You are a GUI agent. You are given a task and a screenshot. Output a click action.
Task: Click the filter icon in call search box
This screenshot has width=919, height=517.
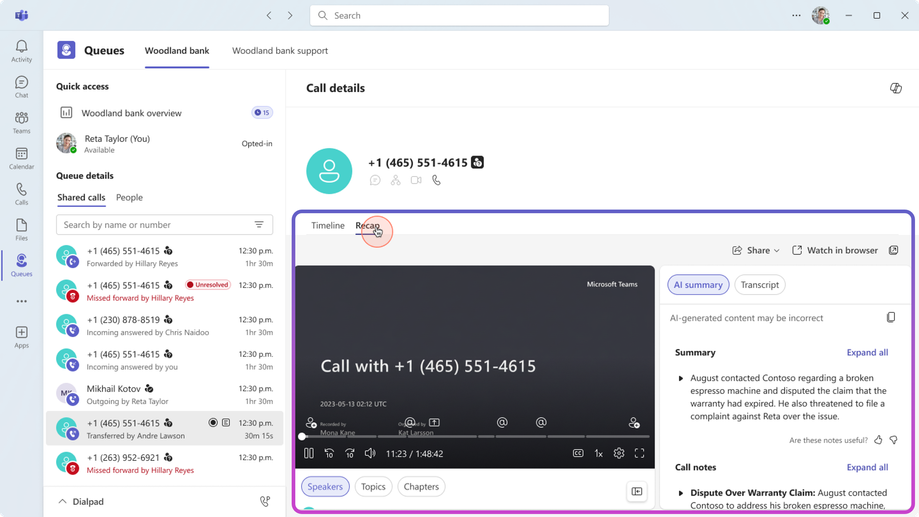point(259,225)
